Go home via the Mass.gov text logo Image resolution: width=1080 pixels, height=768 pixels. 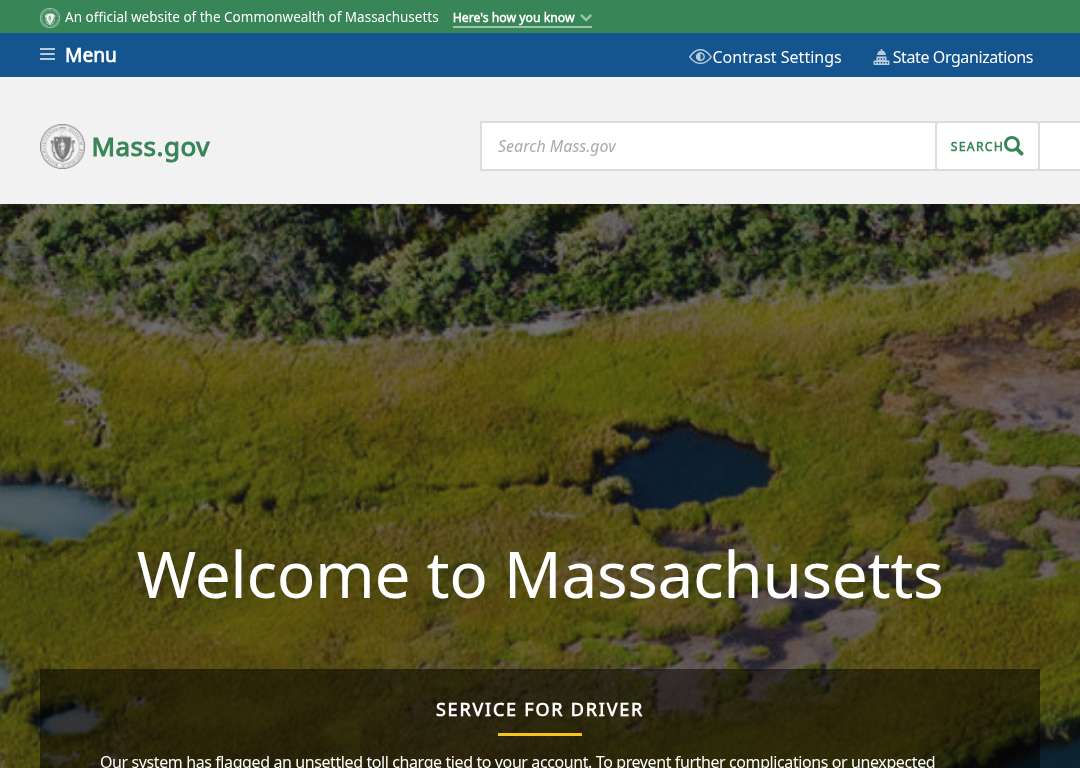[151, 147]
